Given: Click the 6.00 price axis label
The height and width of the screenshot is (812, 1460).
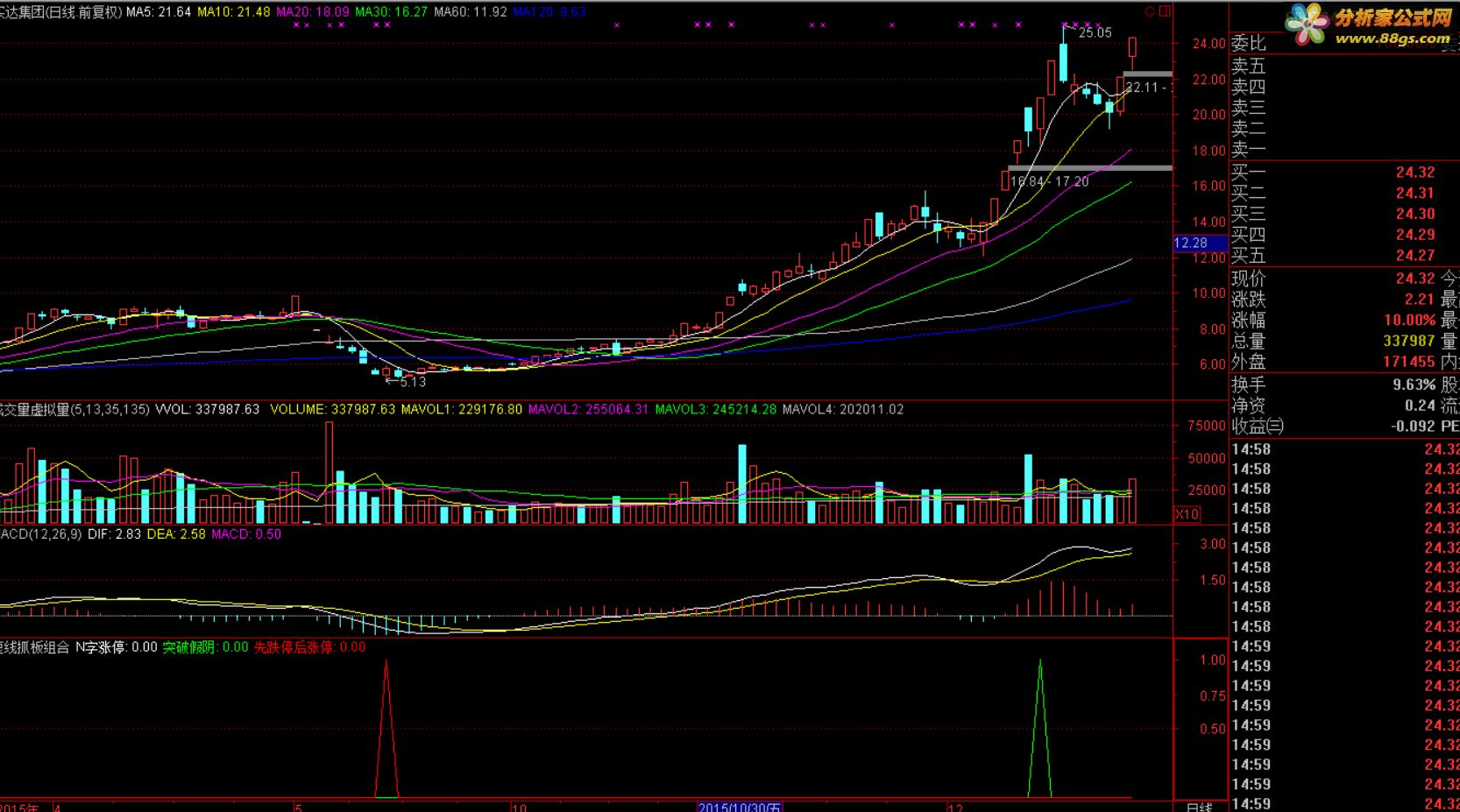Looking at the screenshot, I should click(1212, 364).
